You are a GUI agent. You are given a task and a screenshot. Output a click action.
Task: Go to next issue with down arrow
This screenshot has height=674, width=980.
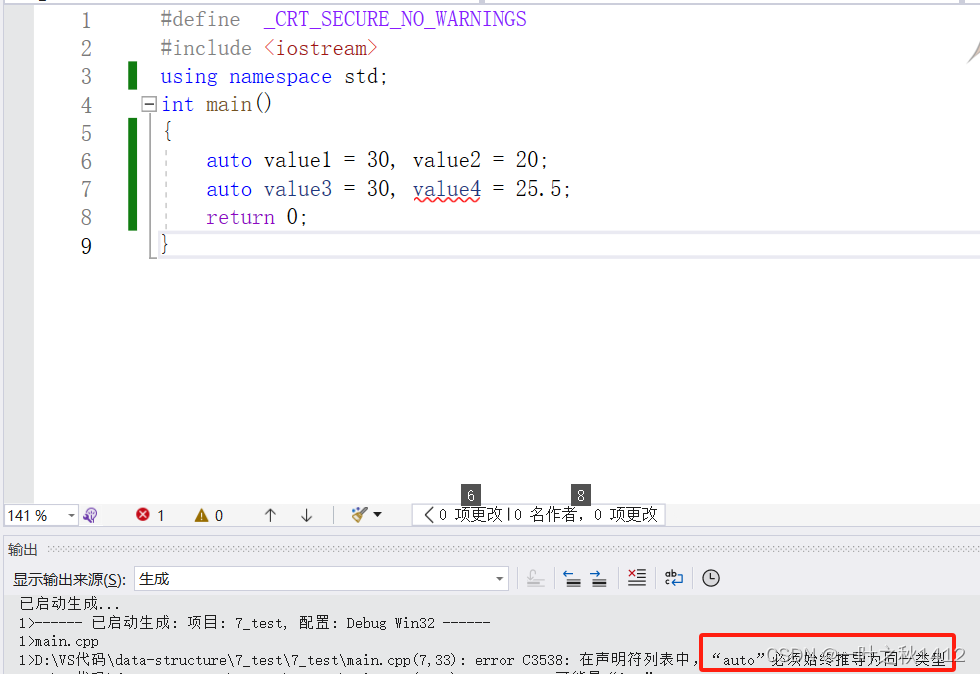pos(306,515)
